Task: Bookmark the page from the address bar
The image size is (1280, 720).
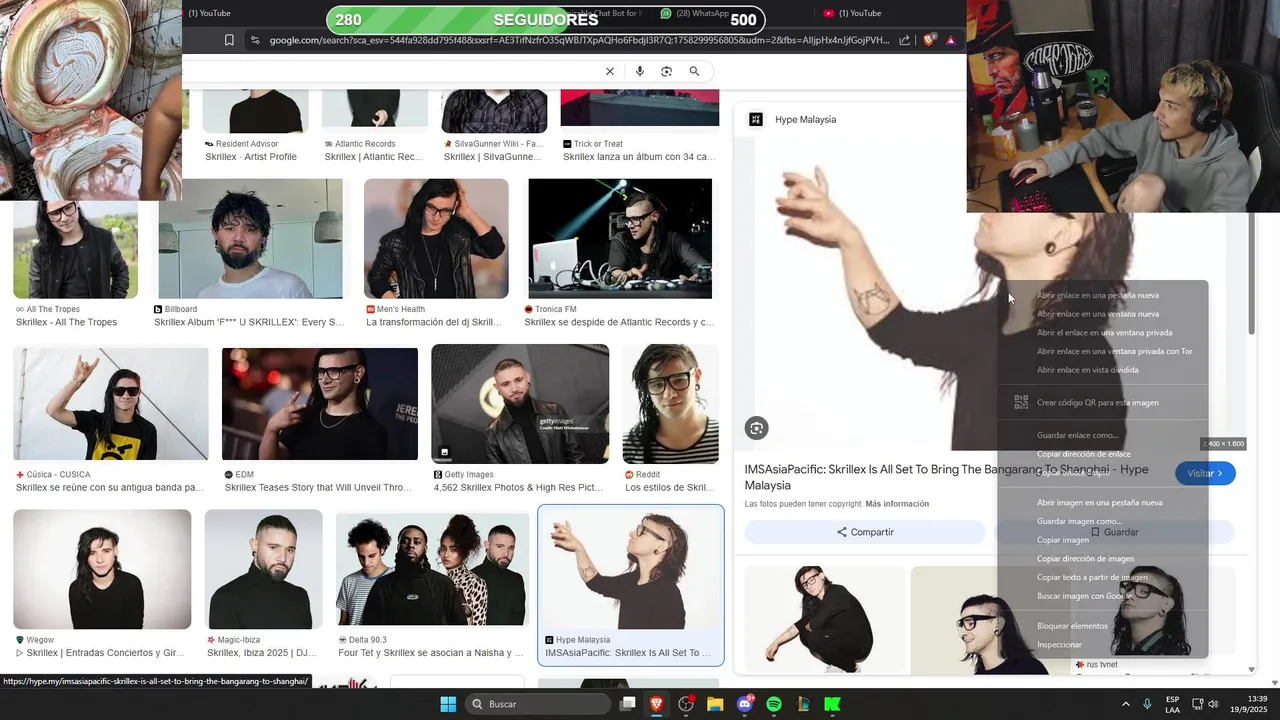Action: coord(229,40)
